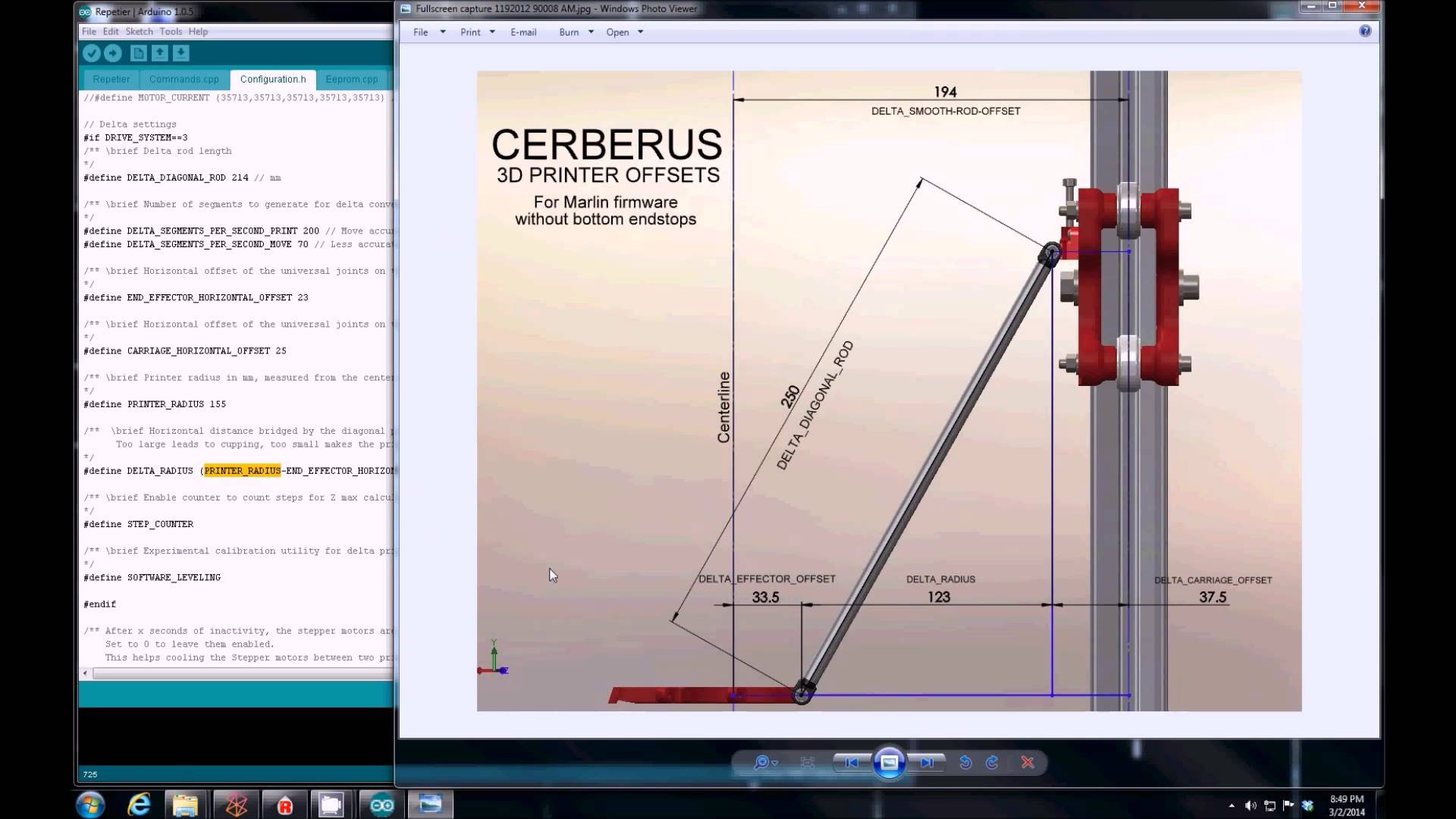Switch to the Repetier tab
Viewport: 1456px width, 819px height.
[111, 79]
